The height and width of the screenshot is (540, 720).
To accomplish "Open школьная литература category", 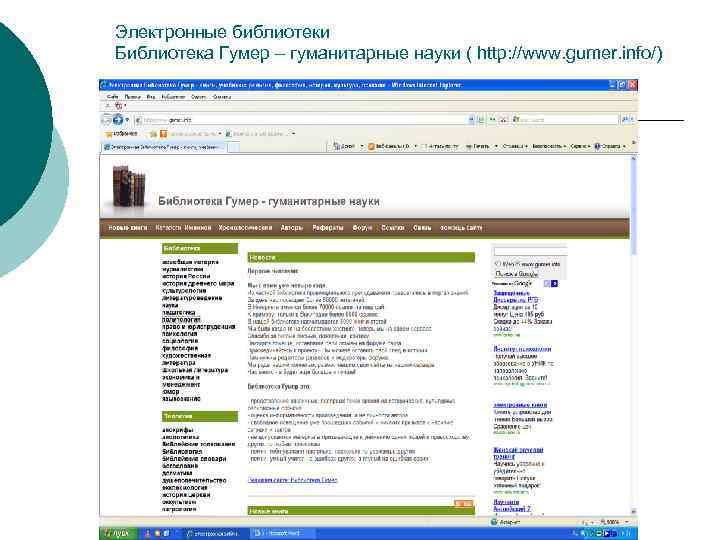I will tap(195, 370).
